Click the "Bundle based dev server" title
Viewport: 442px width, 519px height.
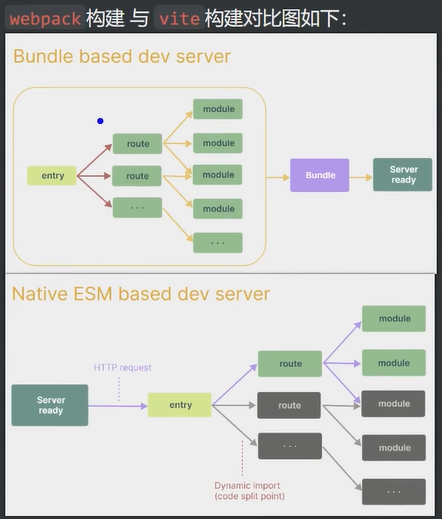pos(122,56)
